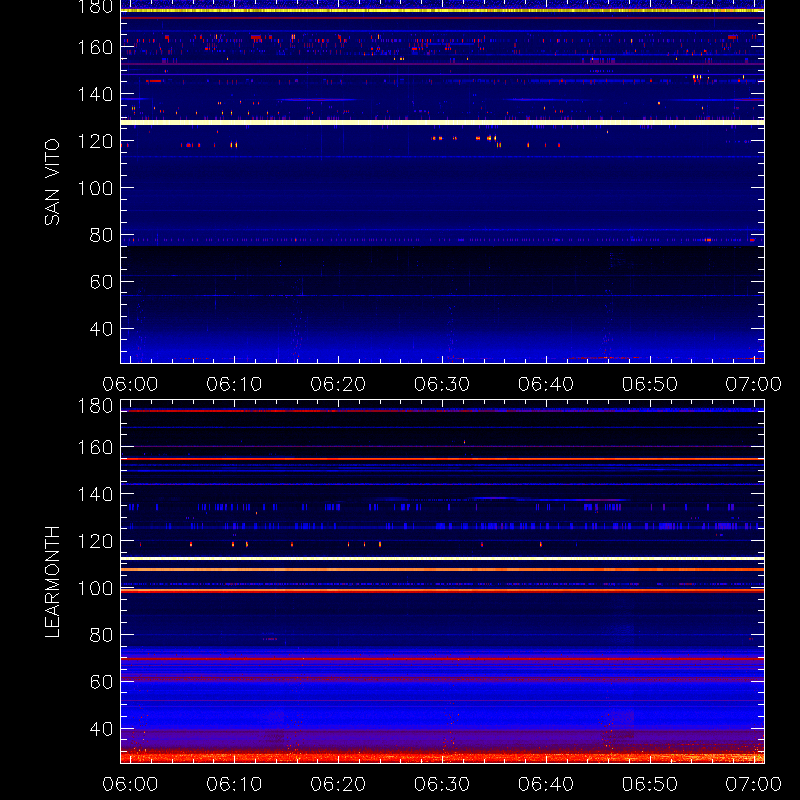Screen dimensions: 800x800
Task: Select the 60 tick label on the San Vito plot
Action: click(x=101, y=282)
